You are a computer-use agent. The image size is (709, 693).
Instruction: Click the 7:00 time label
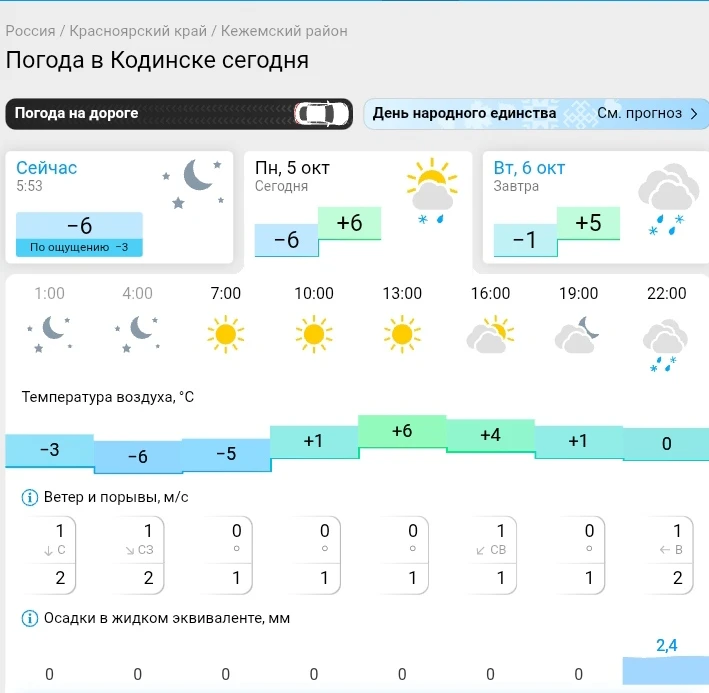click(226, 293)
